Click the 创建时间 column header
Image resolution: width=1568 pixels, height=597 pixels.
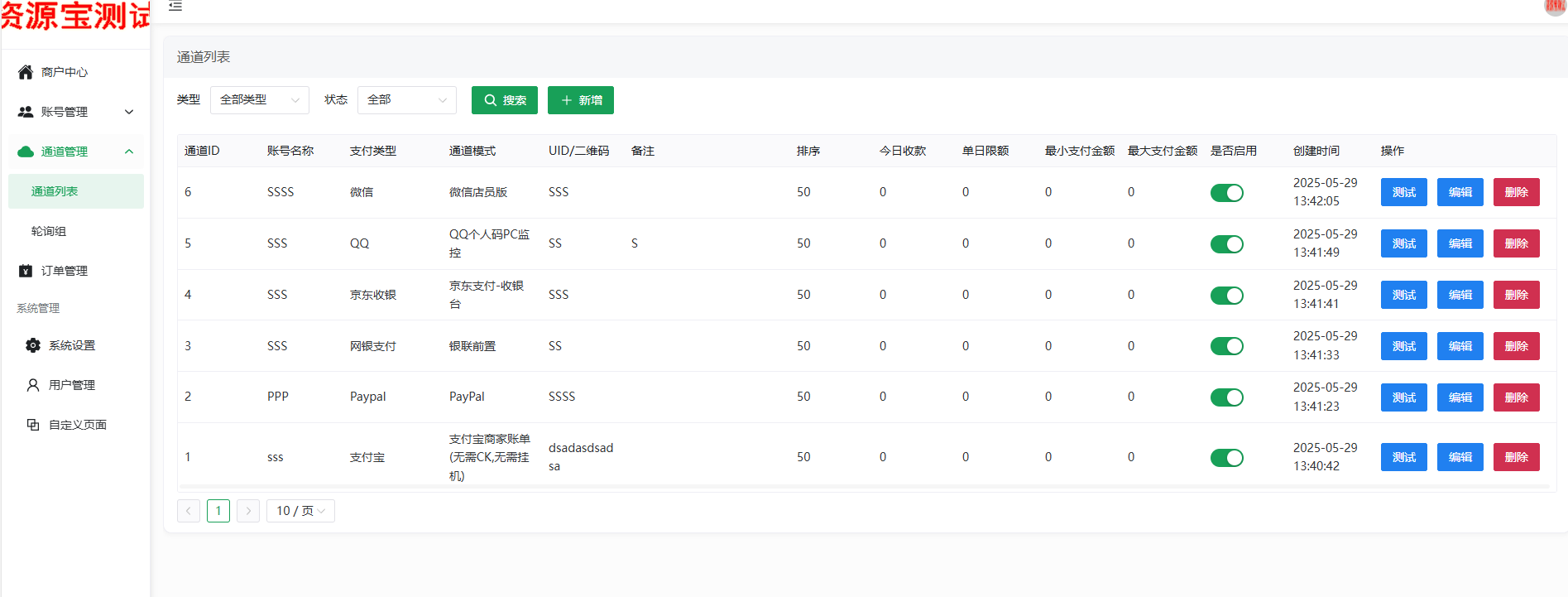[1316, 151]
